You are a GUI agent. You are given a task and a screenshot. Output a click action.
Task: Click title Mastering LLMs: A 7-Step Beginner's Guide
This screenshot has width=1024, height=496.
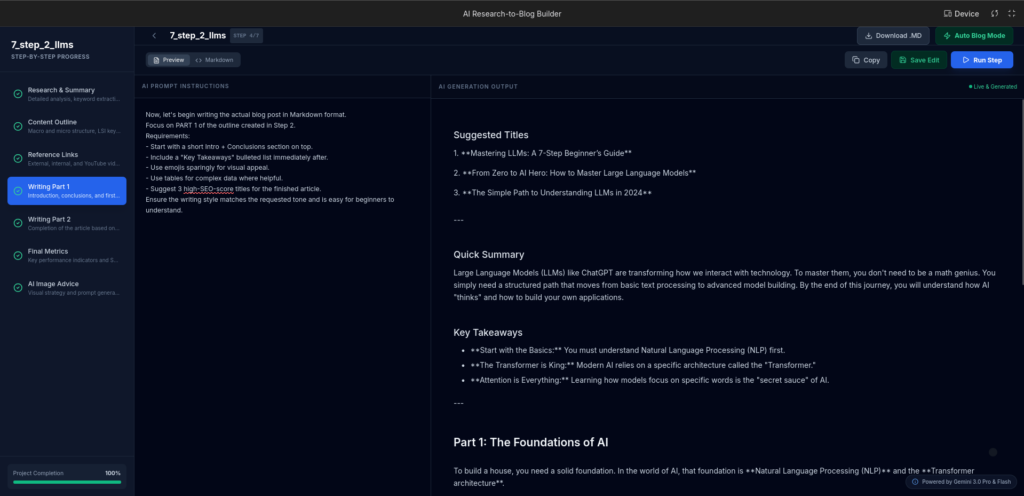coord(542,153)
